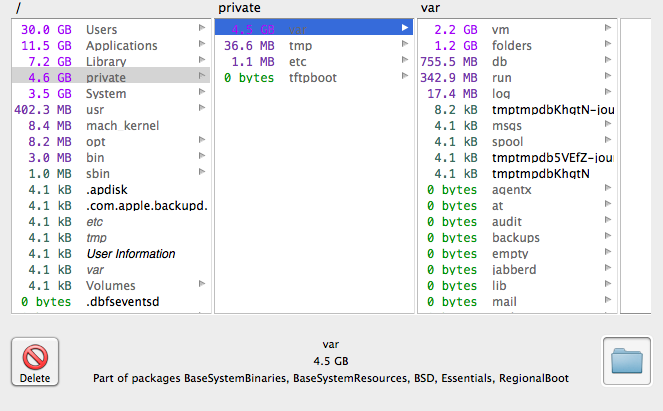Select the Library row
This screenshot has width=663, height=411.
click(111, 62)
